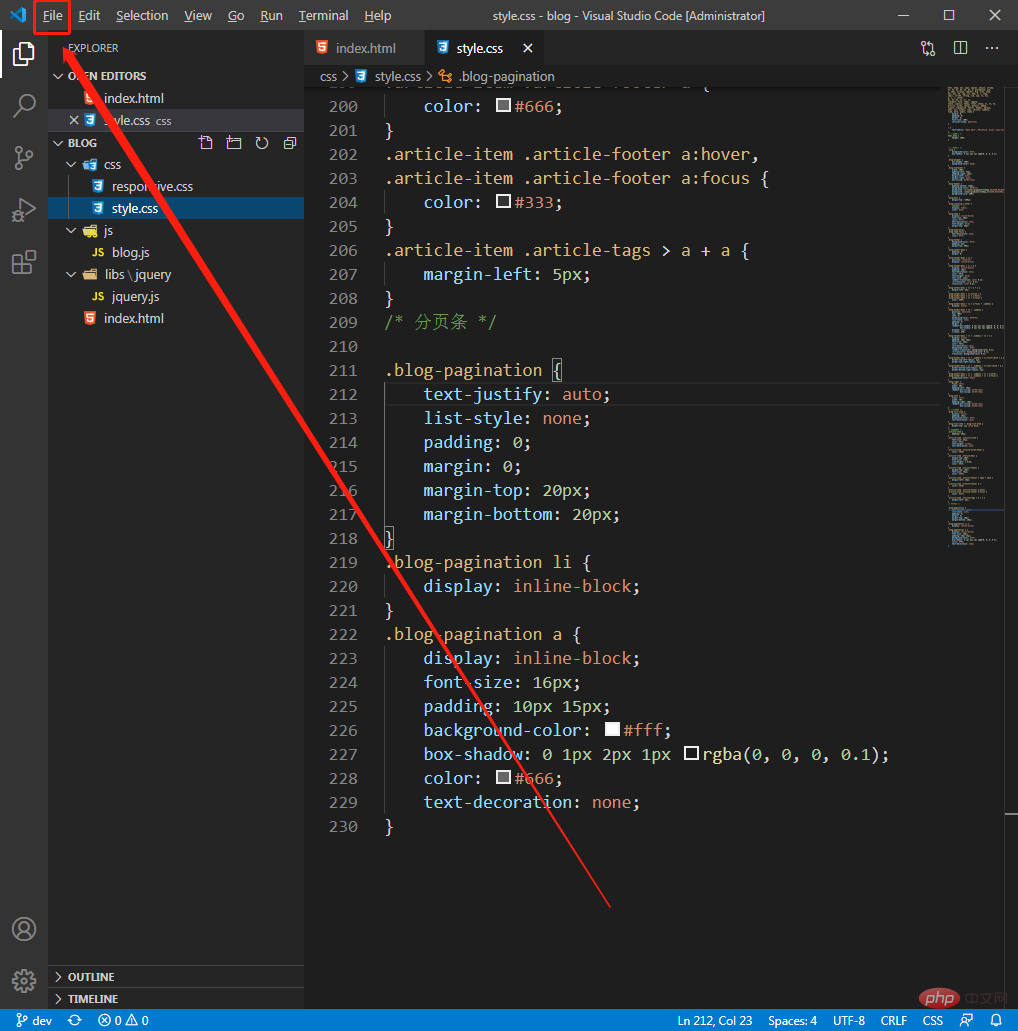
Task: Open the Terminal menu
Action: point(324,15)
